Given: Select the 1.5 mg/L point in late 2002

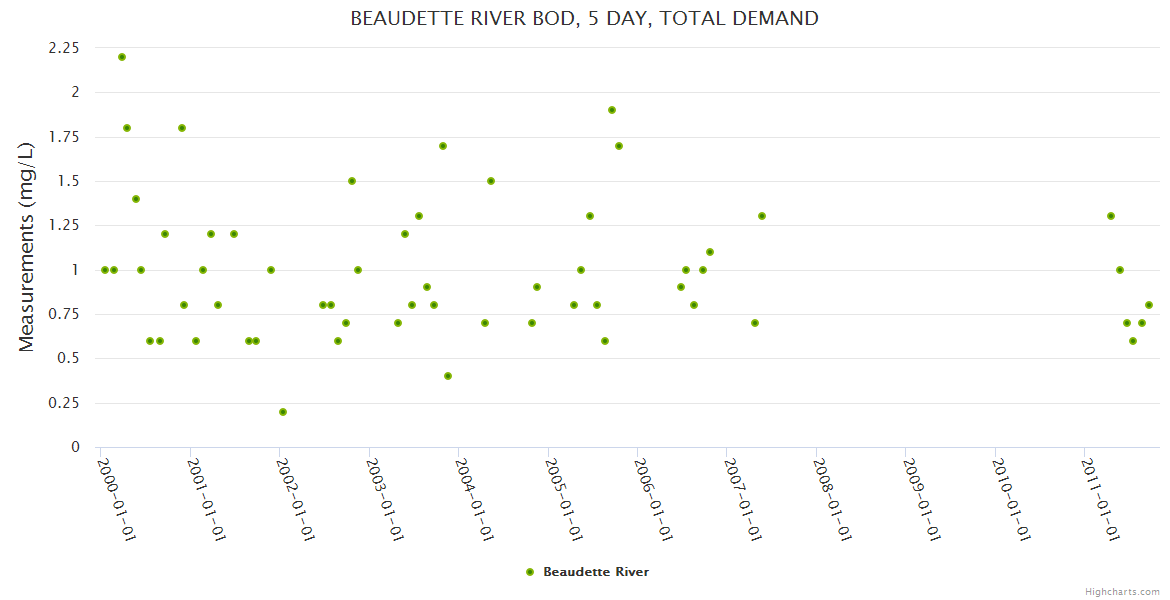Looking at the screenshot, I should (x=352, y=181).
